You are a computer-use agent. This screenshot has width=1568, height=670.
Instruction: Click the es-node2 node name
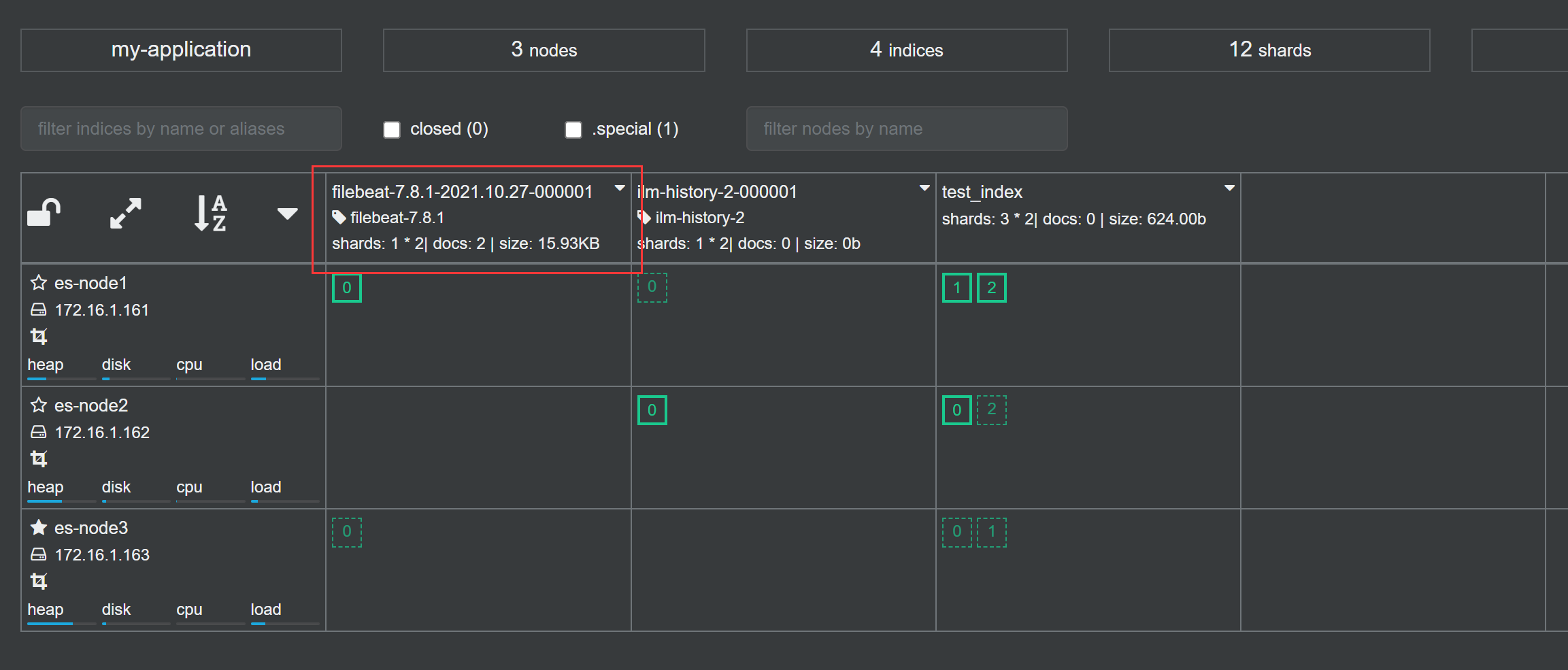pos(91,405)
